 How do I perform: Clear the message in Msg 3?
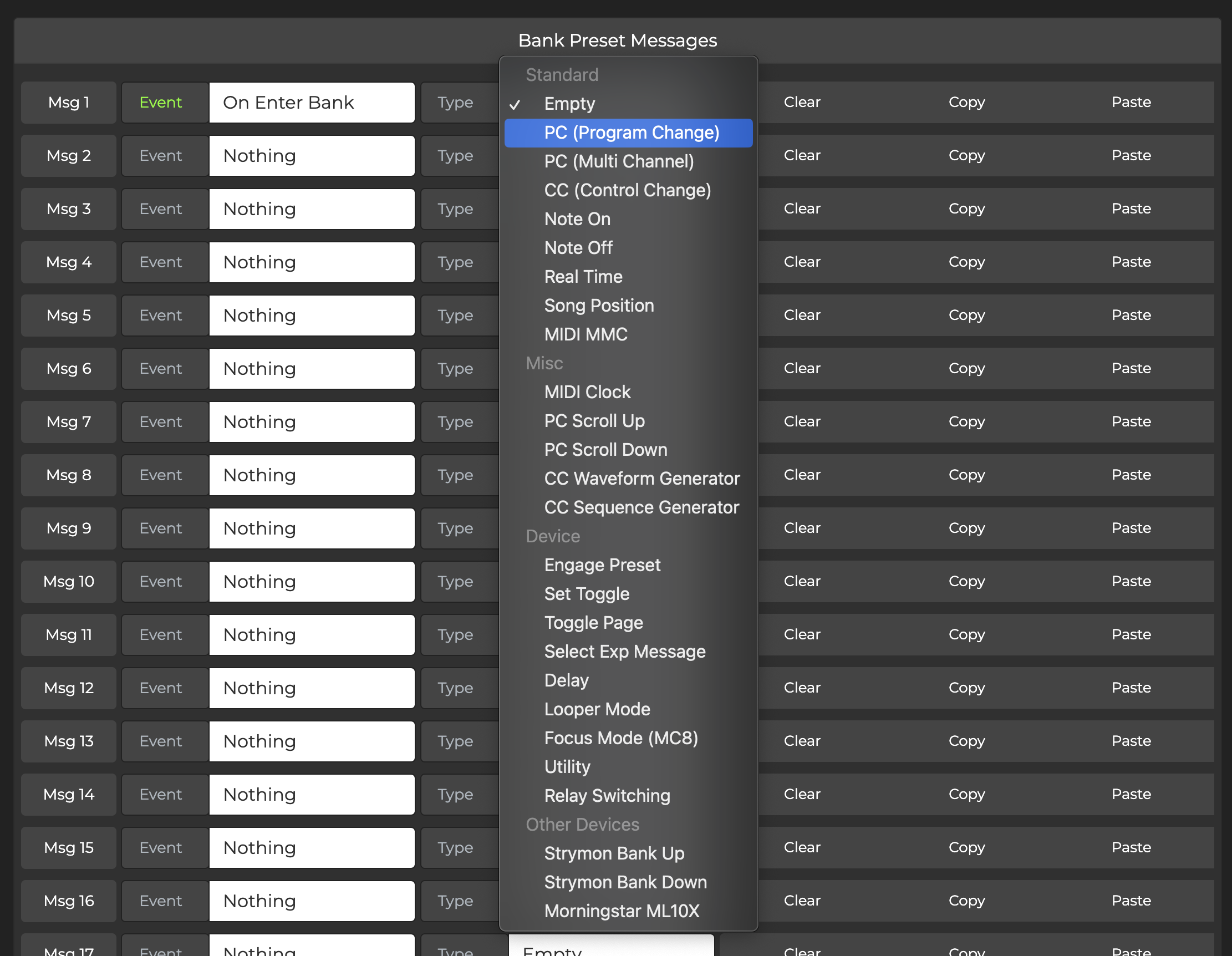pyautogui.click(x=802, y=208)
